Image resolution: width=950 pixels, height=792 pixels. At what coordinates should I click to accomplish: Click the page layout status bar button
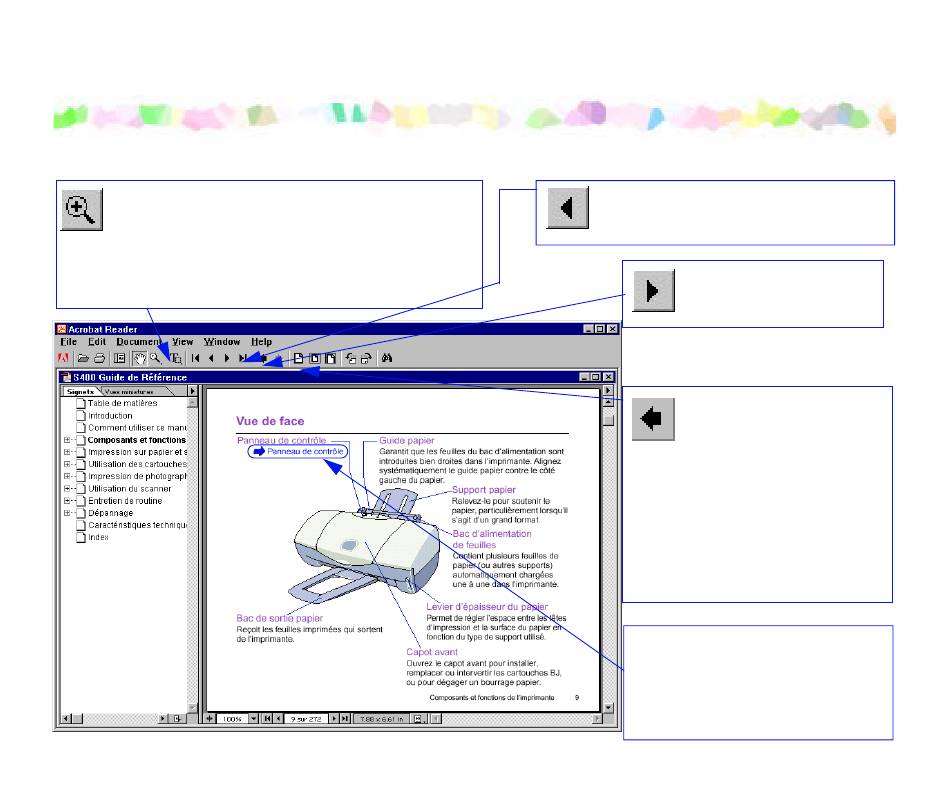coord(418,719)
